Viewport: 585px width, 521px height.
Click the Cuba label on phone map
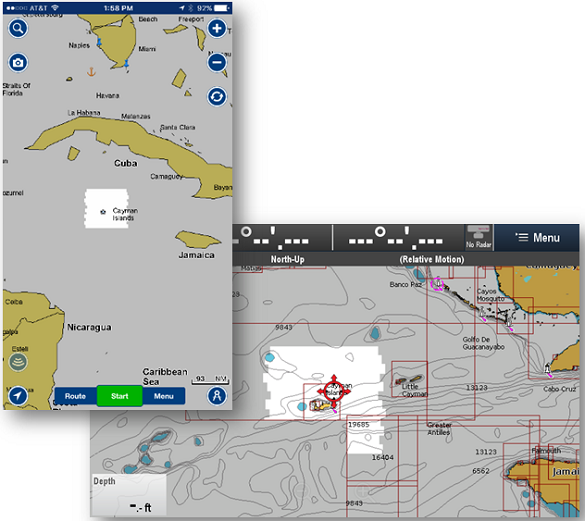tap(126, 163)
